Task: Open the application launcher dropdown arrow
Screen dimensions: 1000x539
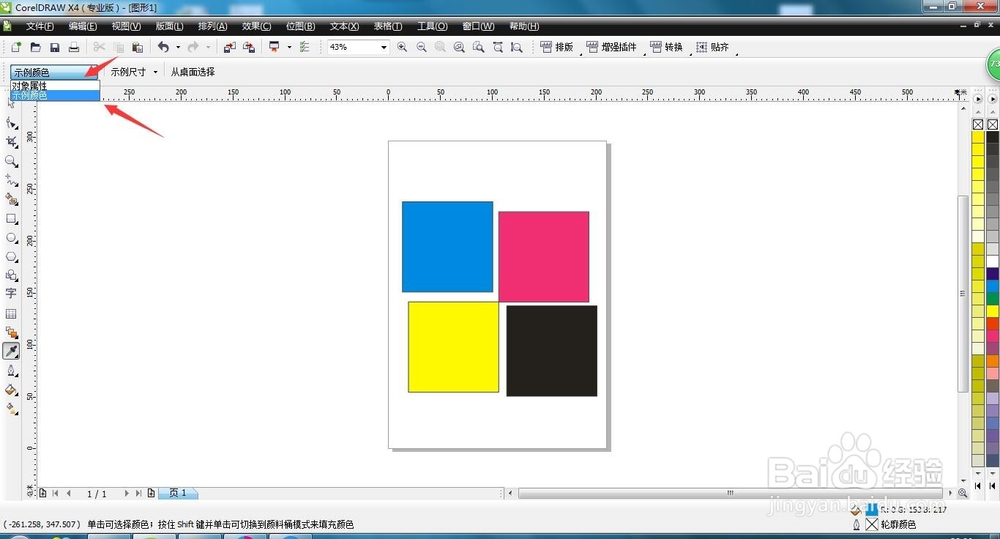Action: (x=289, y=47)
